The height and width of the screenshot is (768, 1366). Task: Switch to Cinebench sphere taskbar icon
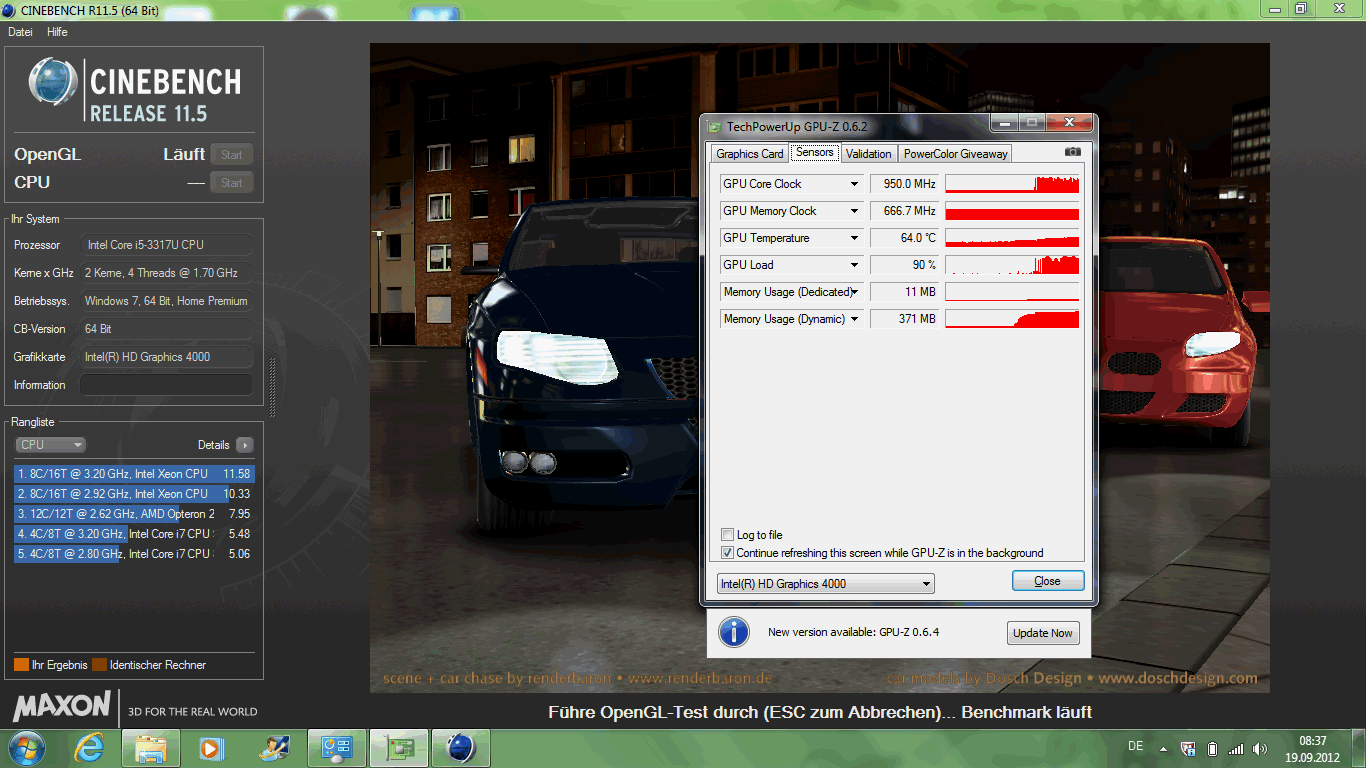(x=461, y=748)
